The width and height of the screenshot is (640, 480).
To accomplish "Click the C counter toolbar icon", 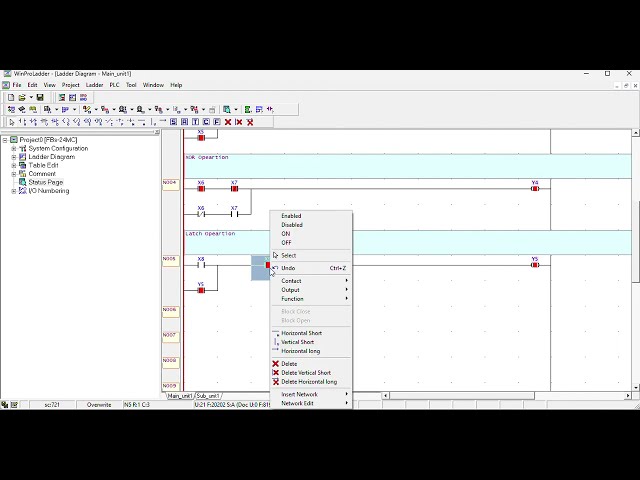I will [206, 122].
